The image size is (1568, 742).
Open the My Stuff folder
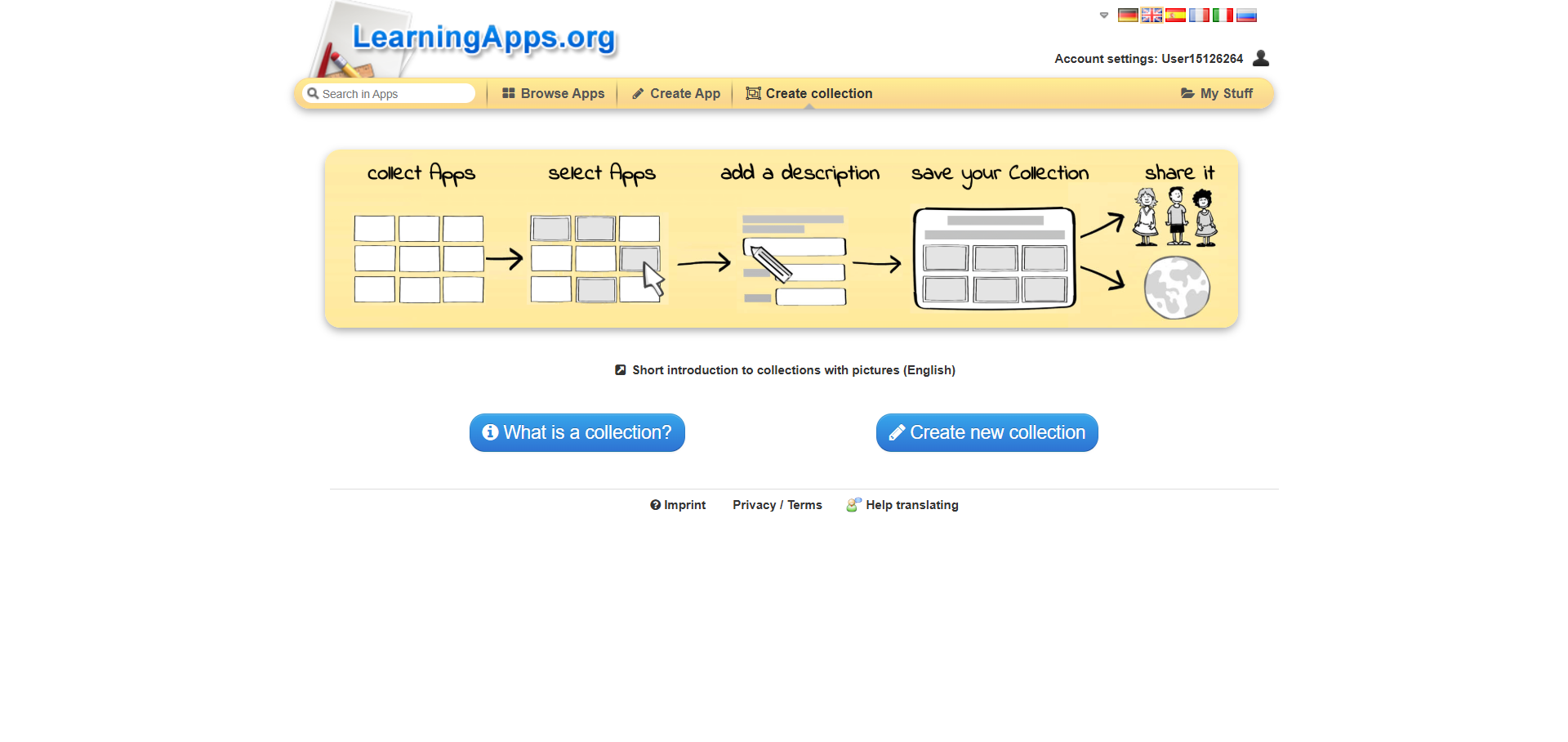pos(1217,94)
